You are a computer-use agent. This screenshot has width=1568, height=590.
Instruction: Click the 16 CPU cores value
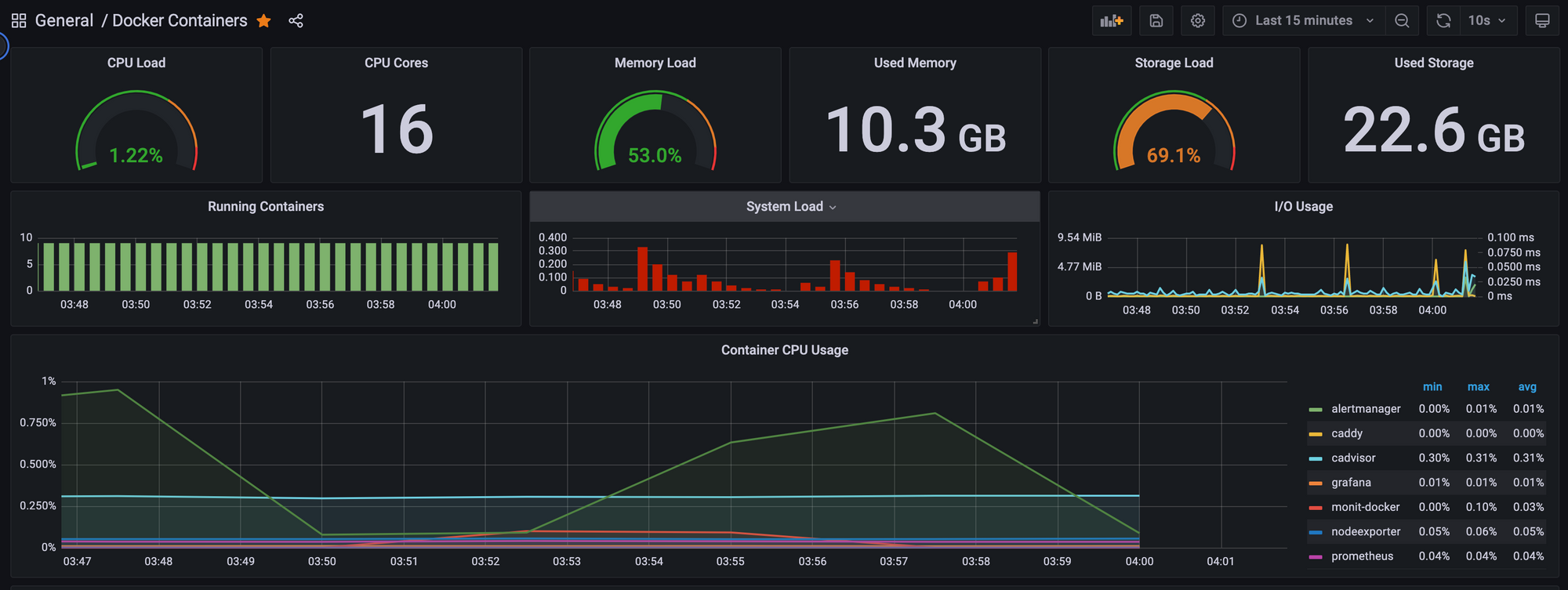click(x=397, y=130)
